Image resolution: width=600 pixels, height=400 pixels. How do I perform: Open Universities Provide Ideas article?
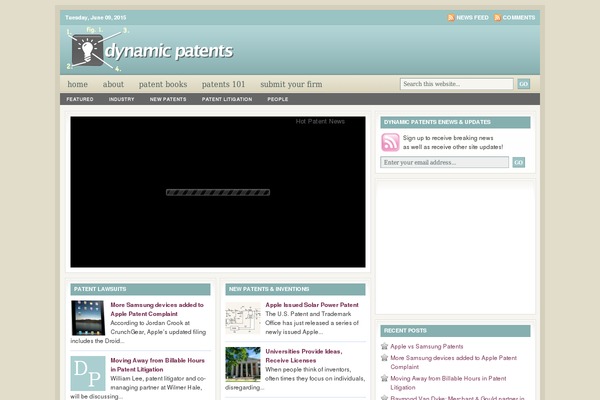tap(304, 356)
